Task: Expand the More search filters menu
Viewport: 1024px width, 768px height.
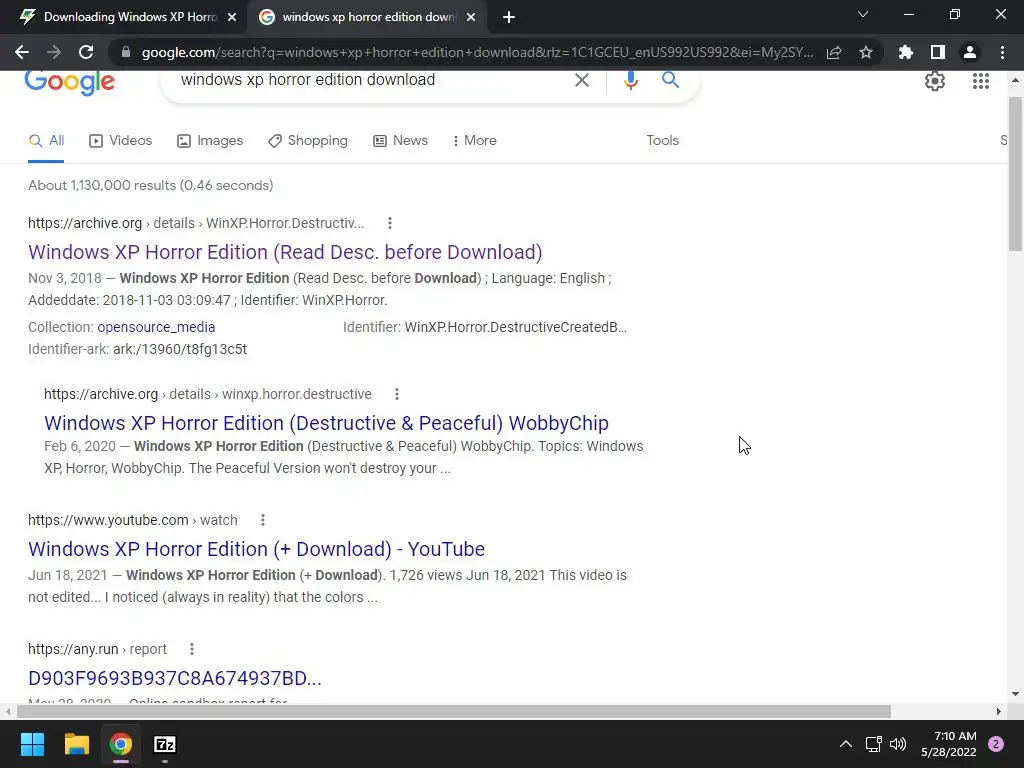Action: 475,140
